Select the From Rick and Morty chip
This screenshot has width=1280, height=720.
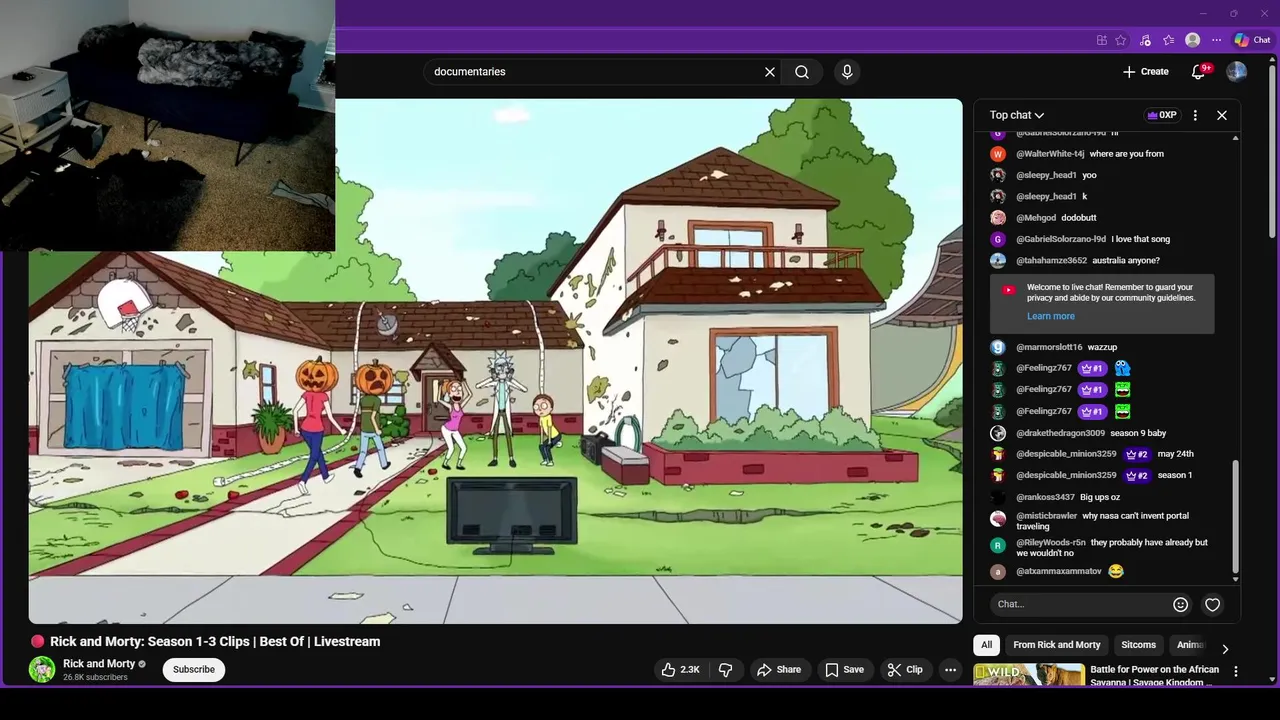coord(1057,645)
